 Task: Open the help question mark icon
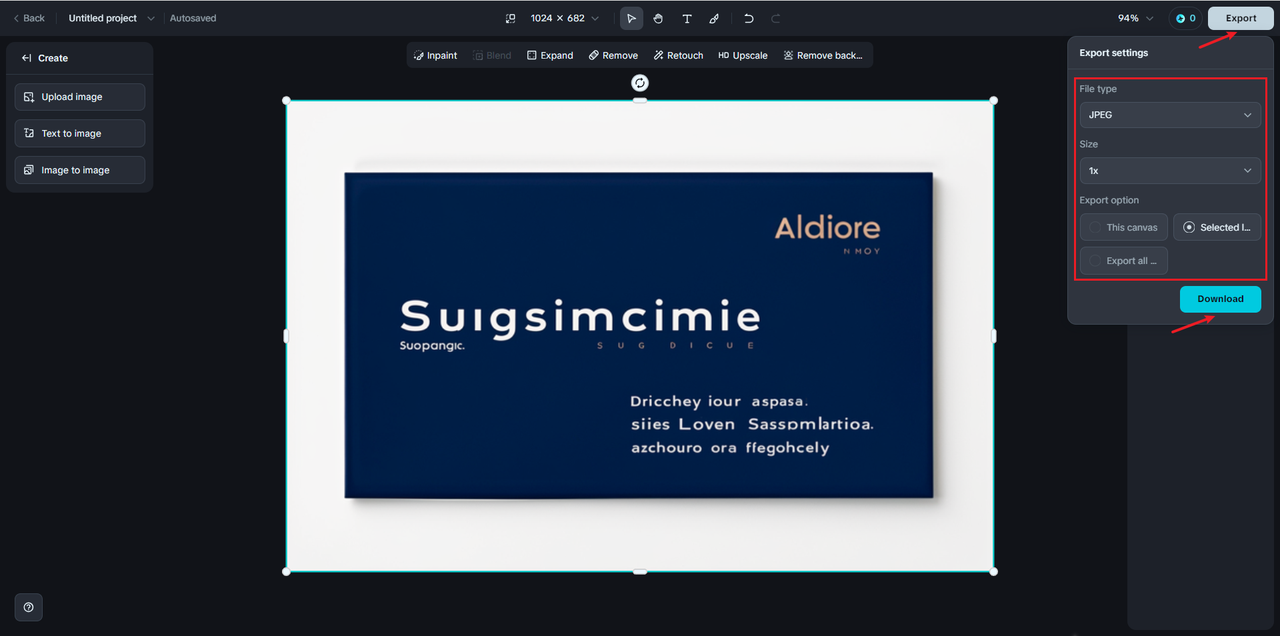coord(28,607)
